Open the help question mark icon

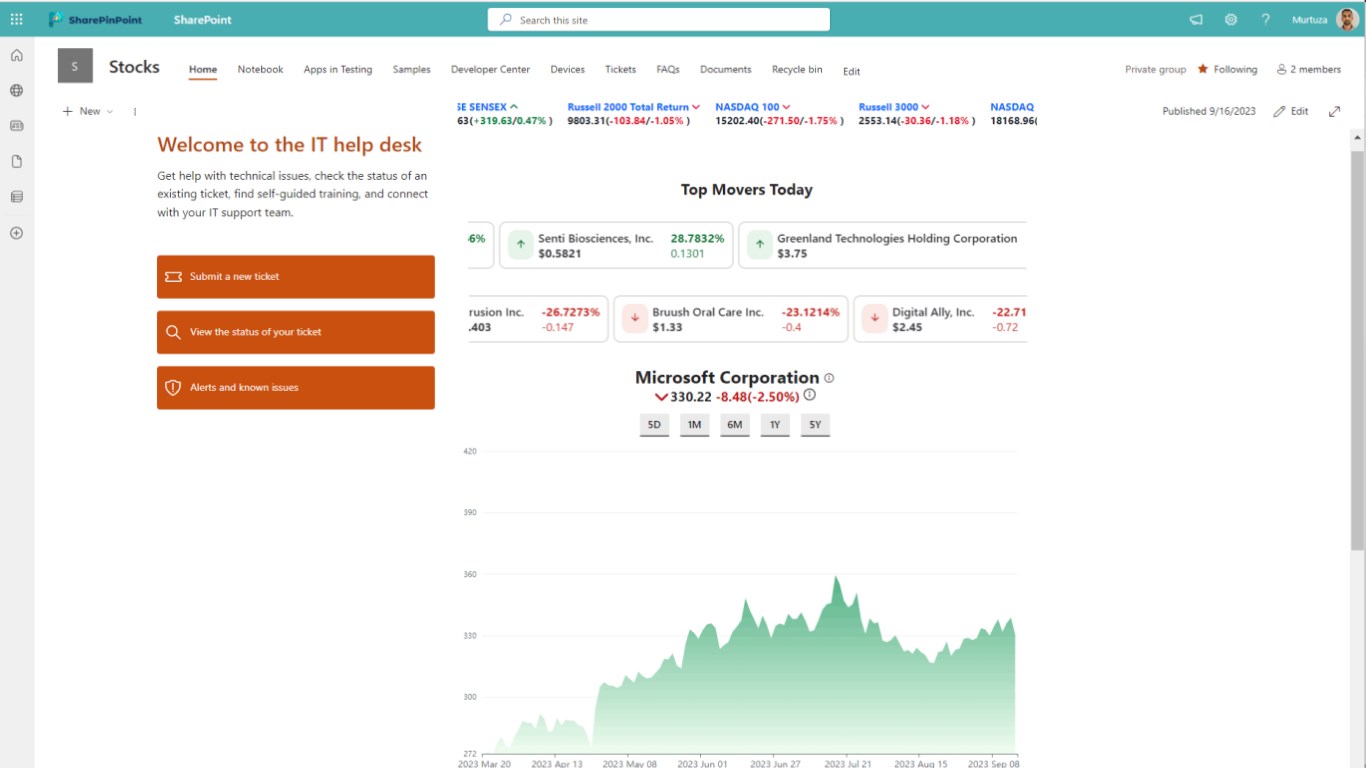click(x=1266, y=19)
